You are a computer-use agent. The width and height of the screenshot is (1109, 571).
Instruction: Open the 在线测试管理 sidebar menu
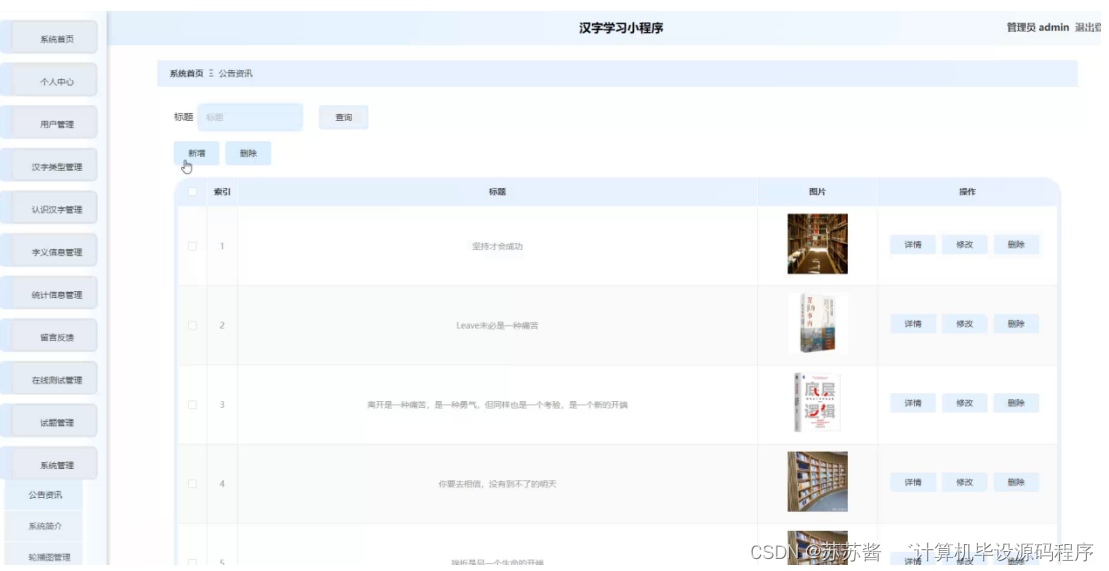click(x=50, y=379)
